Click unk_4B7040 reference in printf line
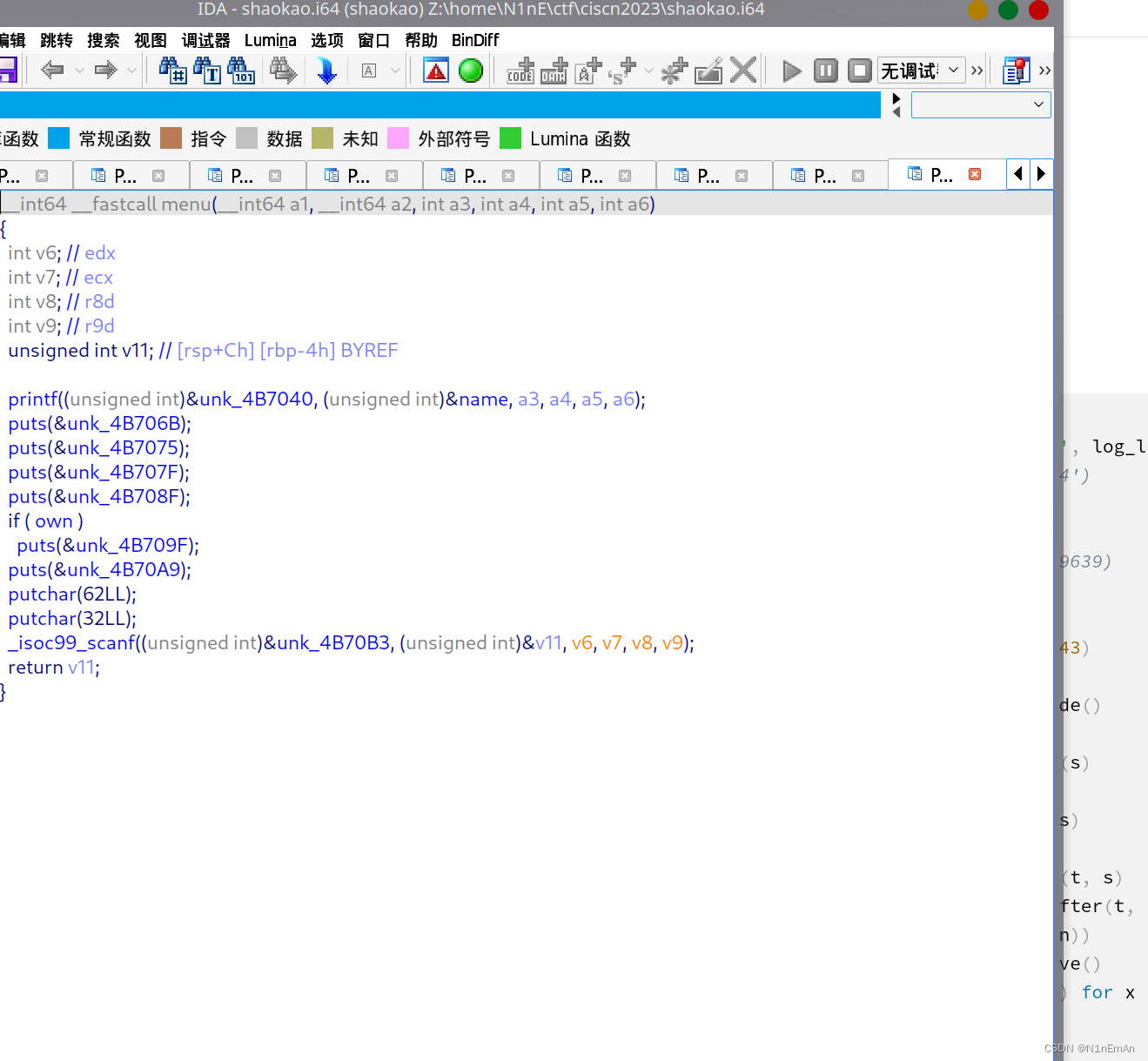The image size is (1148, 1061). pyautogui.click(x=256, y=399)
